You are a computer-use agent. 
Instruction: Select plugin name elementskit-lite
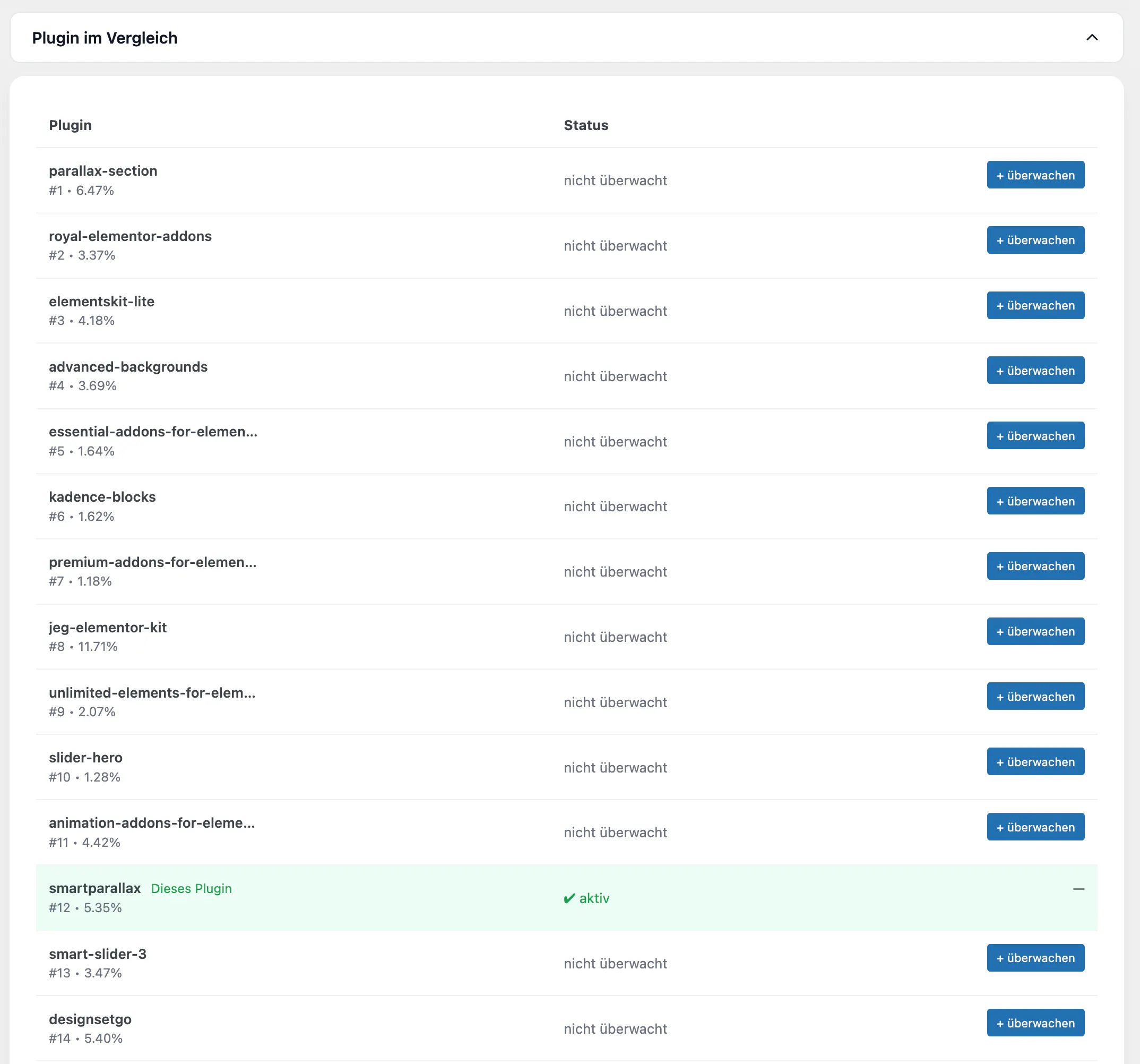[101, 301]
